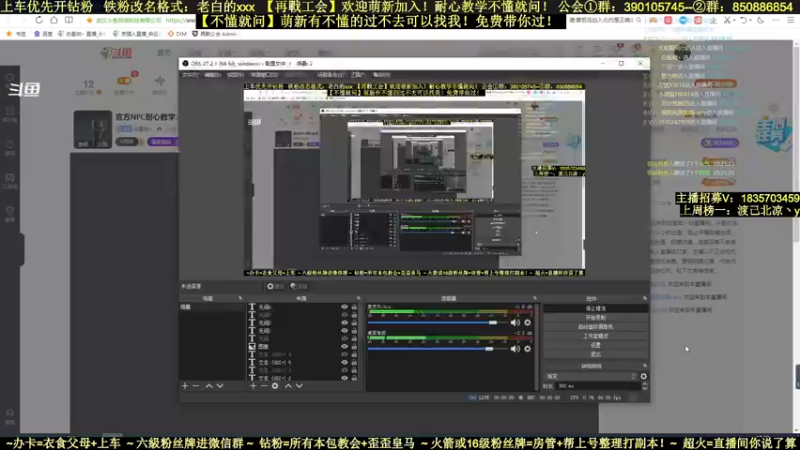The width and height of the screenshot is (800, 450).
Task: Toggle visibility eye for 文本 (GDI+) 4
Action: click(344, 355)
